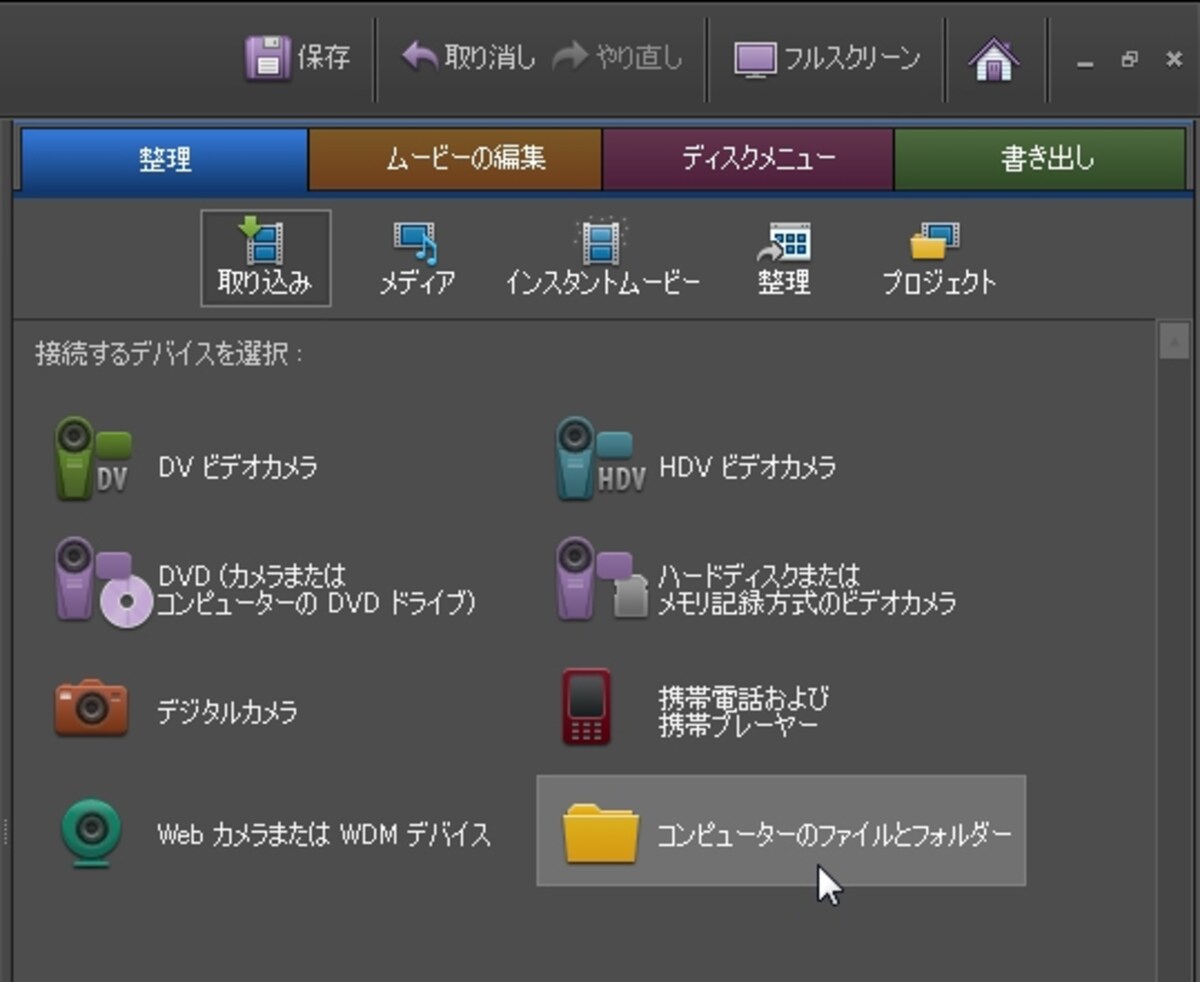The image size is (1200, 982).
Task: Click the left panel edge grip
Action: tap(5, 833)
